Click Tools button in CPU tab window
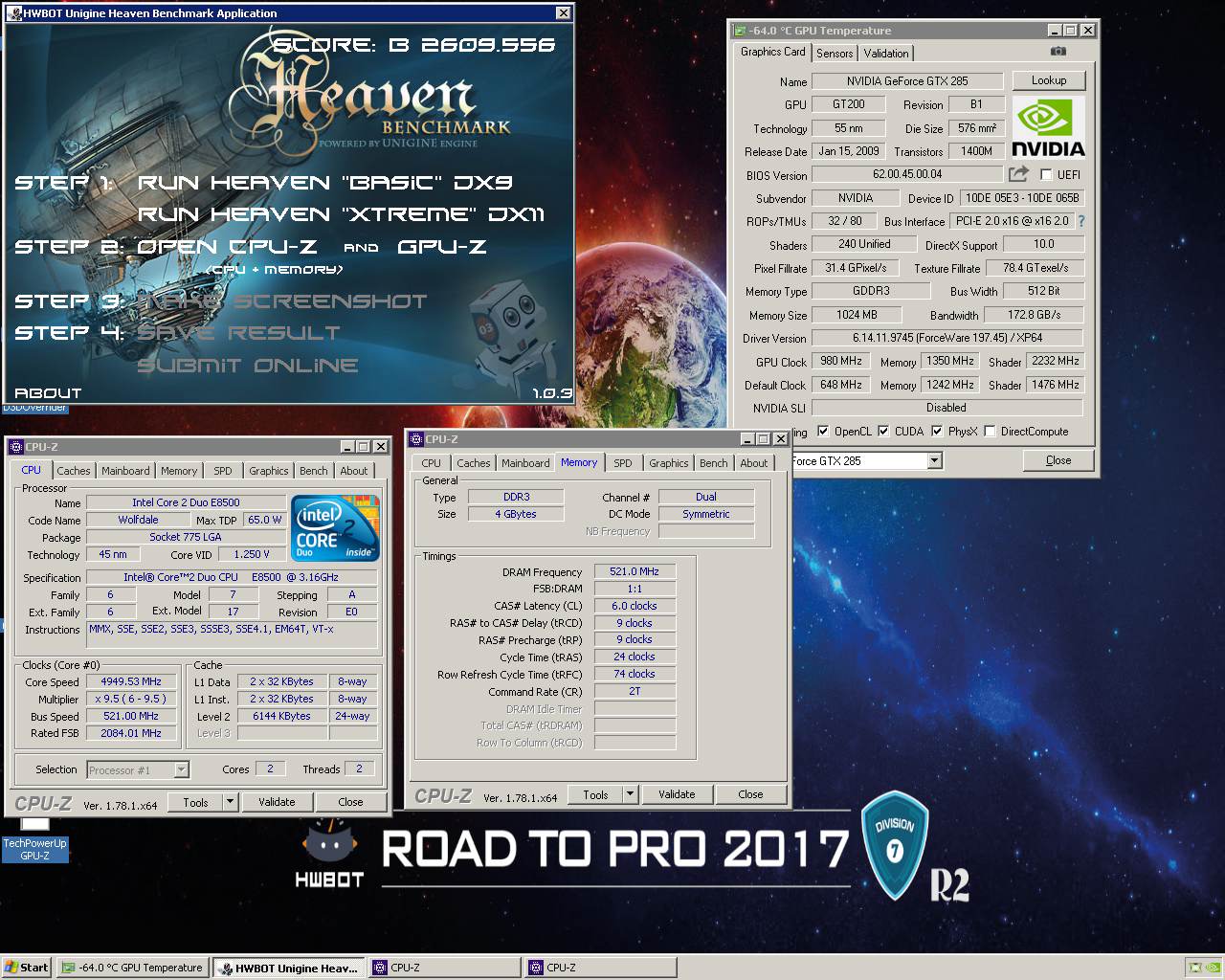 click(x=195, y=802)
